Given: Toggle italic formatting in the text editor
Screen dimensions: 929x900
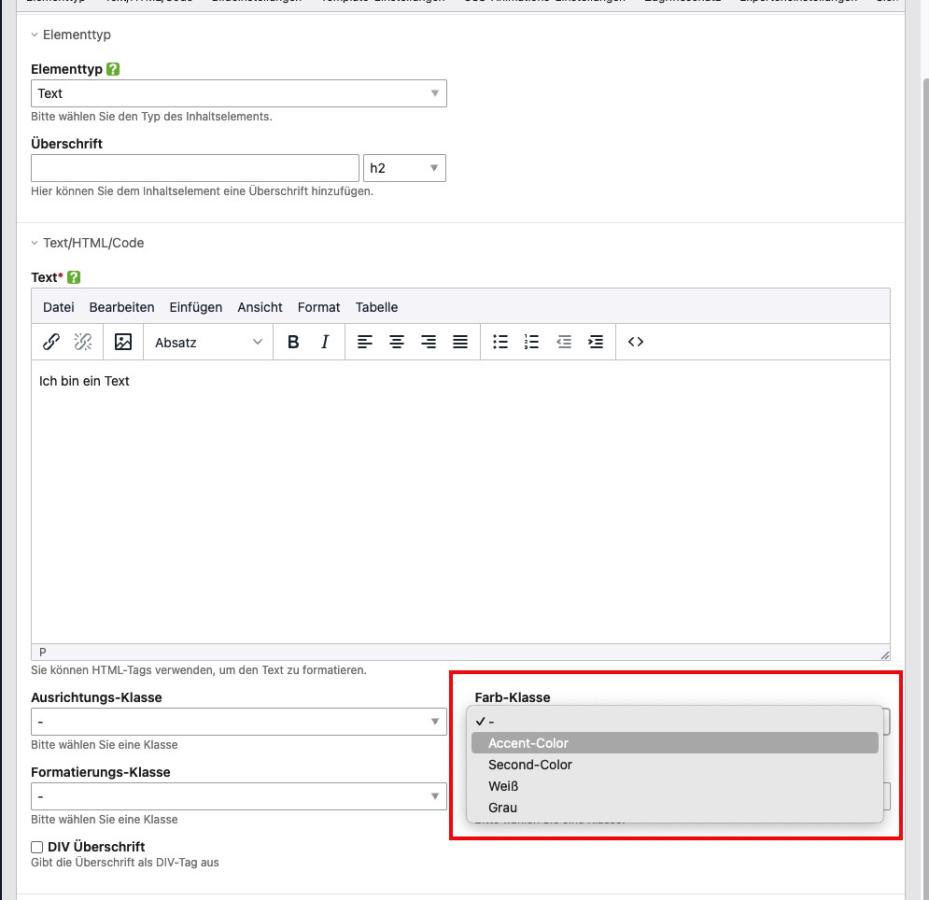Looking at the screenshot, I should click(325, 343).
